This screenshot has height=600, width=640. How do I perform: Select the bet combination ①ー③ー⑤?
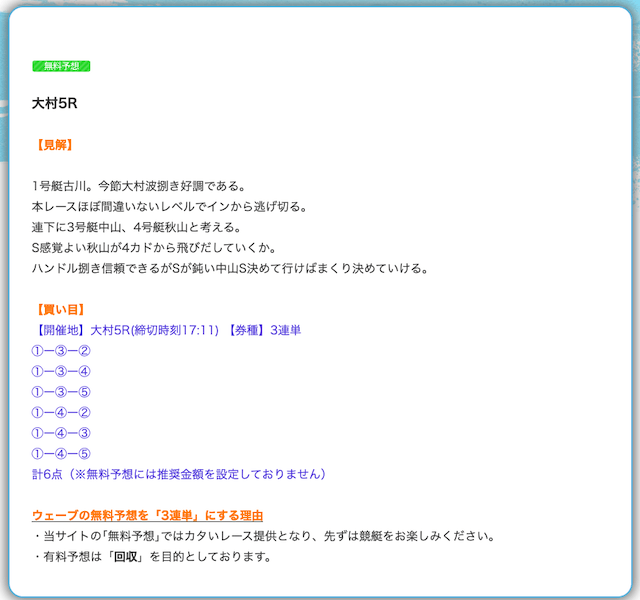(x=61, y=392)
